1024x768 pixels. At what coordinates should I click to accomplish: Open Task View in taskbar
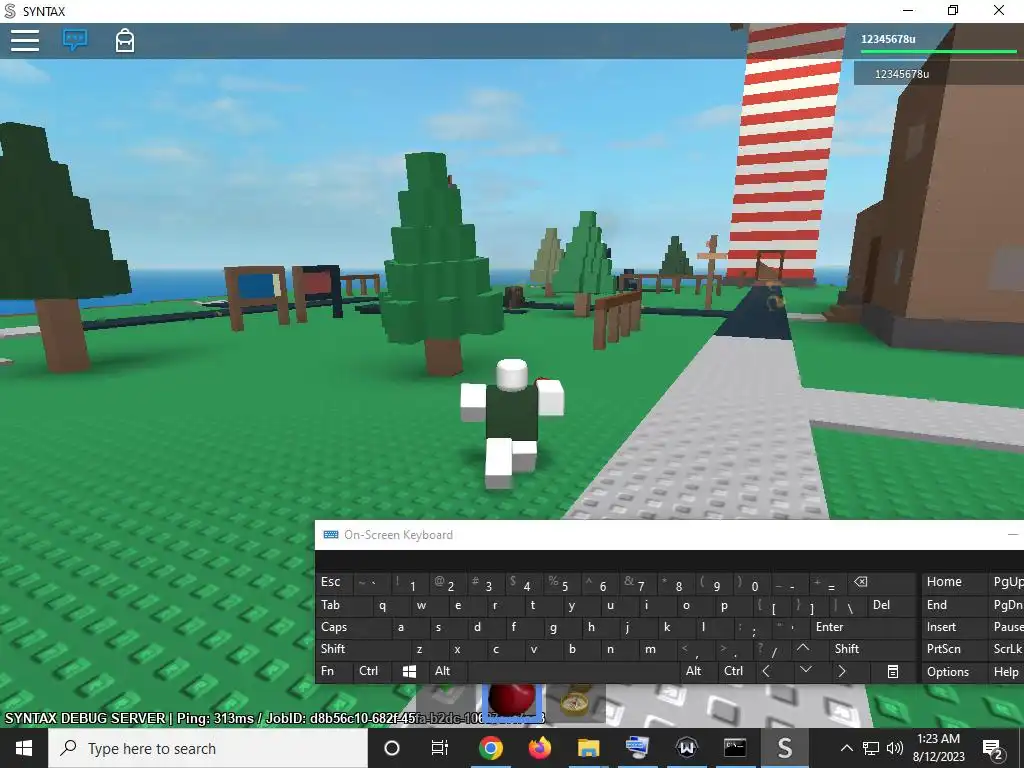[440, 748]
